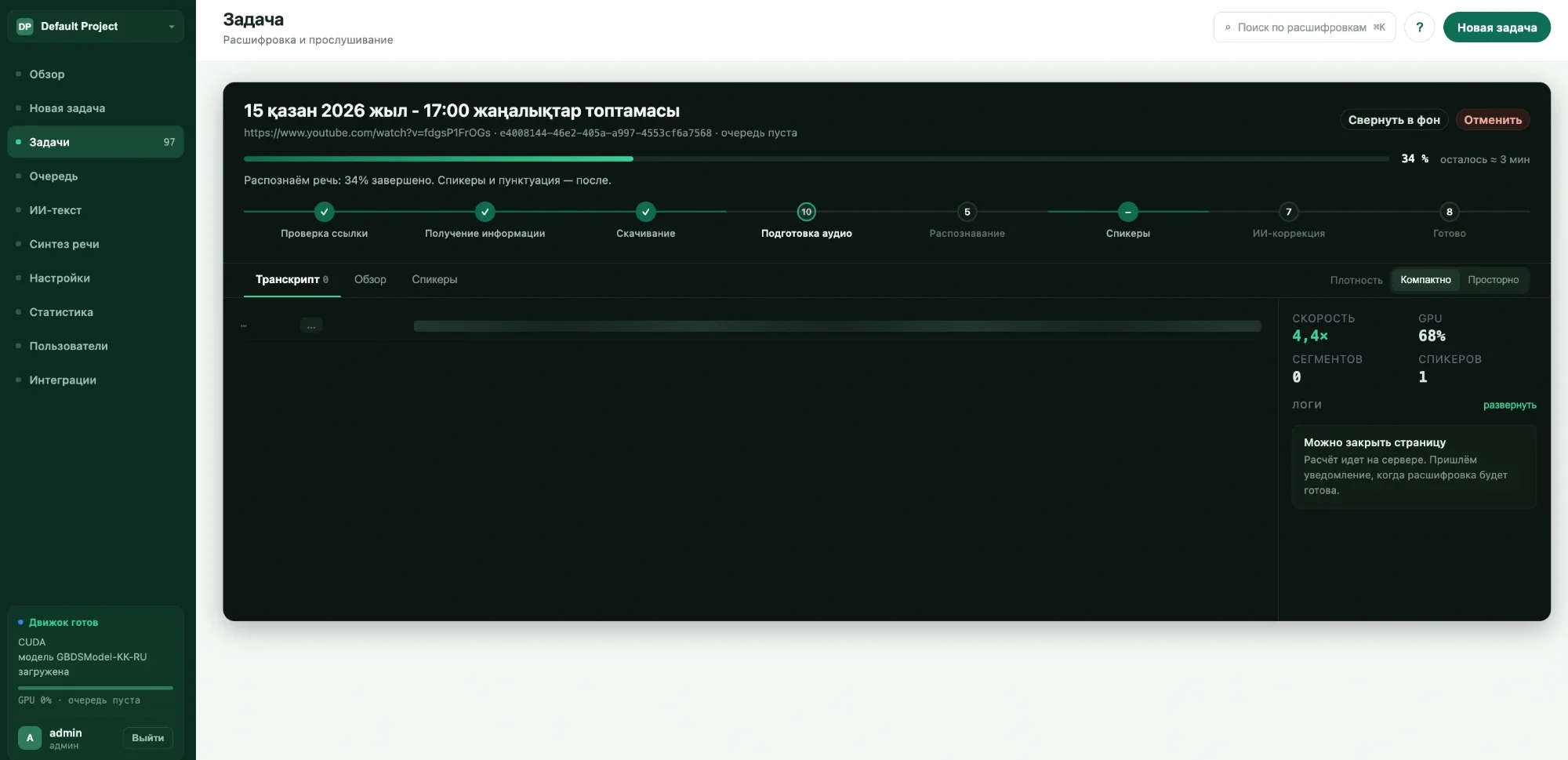The height and width of the screenshot is (760, 1568).
Task: Click the Подготовка аудио step circle
Action: (x=807, y=212)
